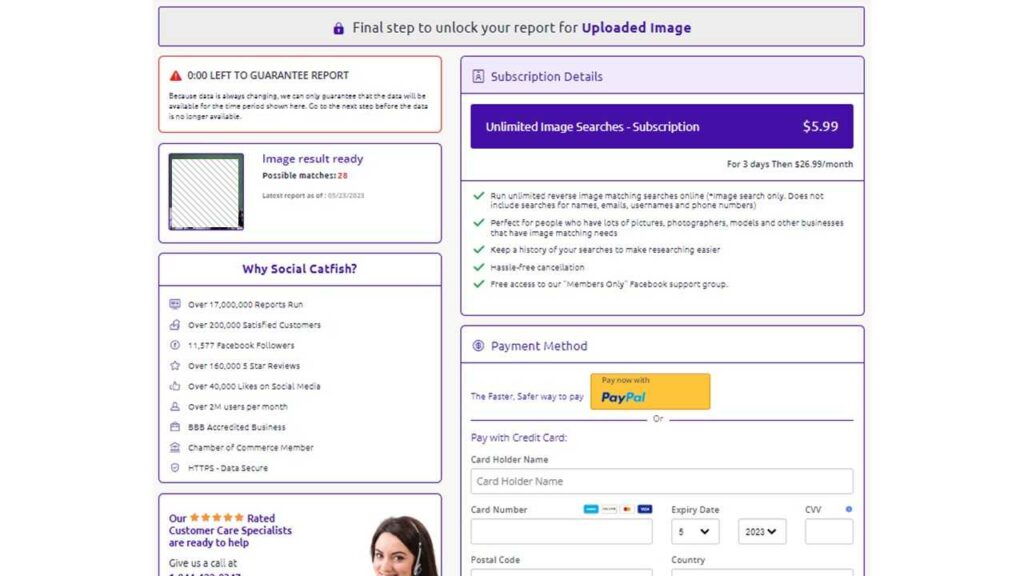Click the lock icon in the header banner
Viewport: 1024px width, 576px height.
click(x=338, y=29)
